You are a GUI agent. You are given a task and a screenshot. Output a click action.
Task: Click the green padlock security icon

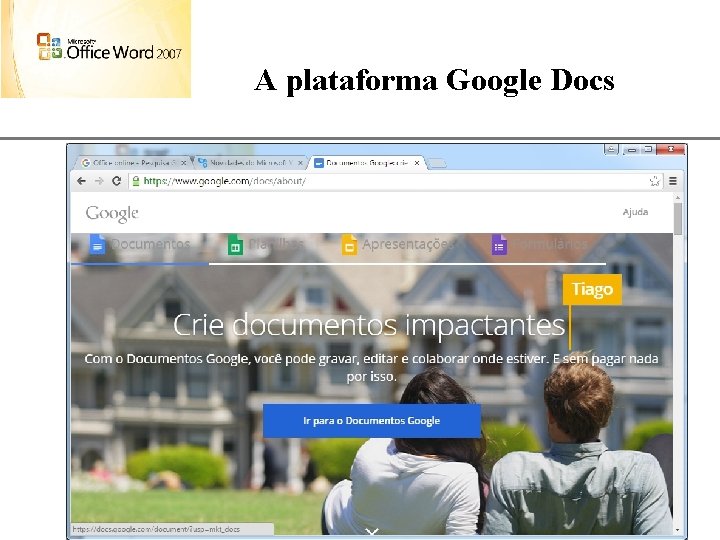point(135,181)
